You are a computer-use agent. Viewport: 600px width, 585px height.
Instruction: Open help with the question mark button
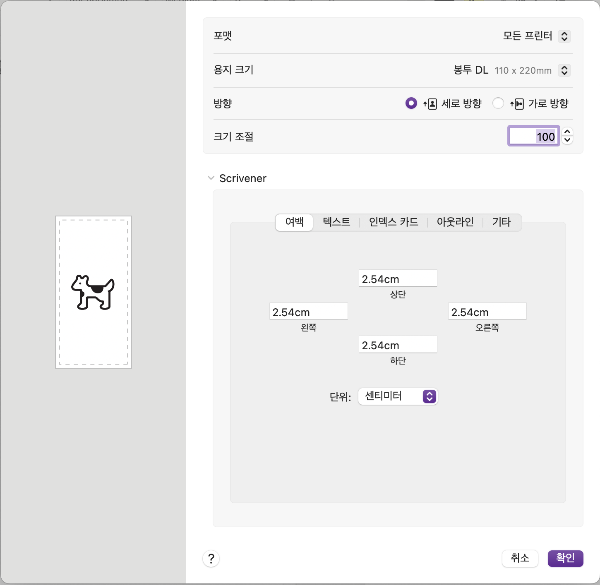(211, 559)
